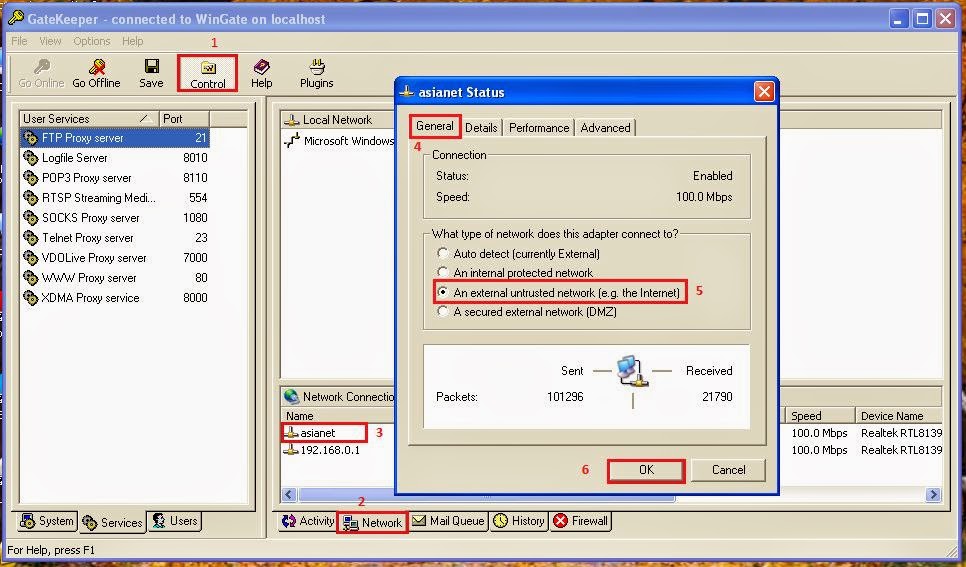Click the horizontal scrollbar right arrow
The height and width of the screenshot is (567, 966).
point(933,494)
